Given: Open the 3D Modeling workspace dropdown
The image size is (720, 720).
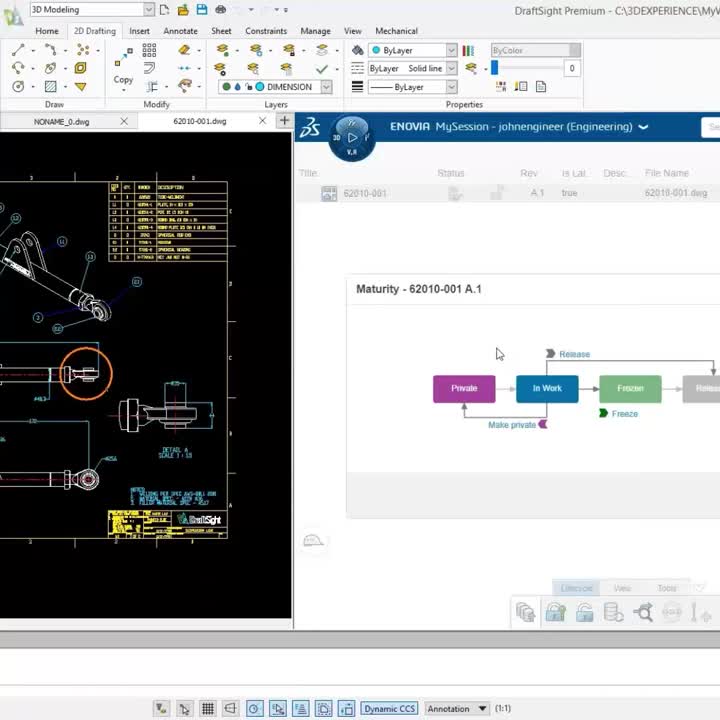Looking at the screenshot, I should coord(149,9).
